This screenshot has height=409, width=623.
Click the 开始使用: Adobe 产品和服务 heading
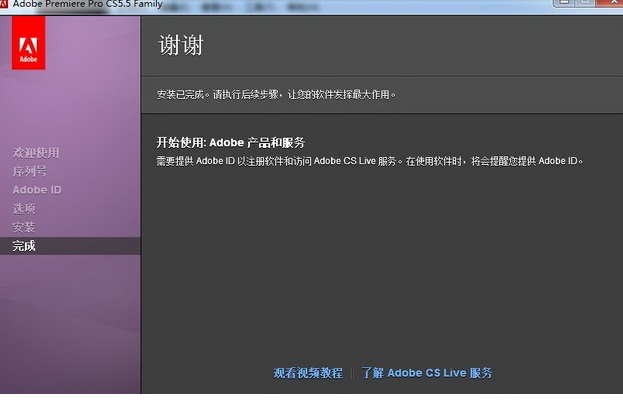[x=230, y=142]
